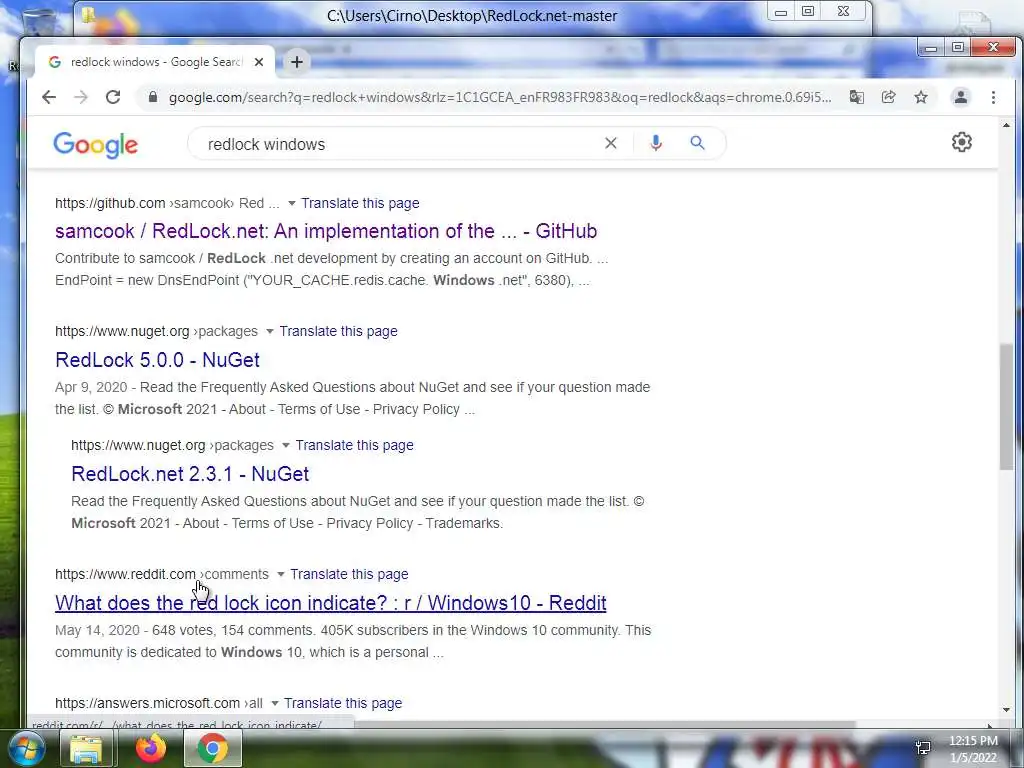
Task: Reload the Google search page
Action: point(113,97)
